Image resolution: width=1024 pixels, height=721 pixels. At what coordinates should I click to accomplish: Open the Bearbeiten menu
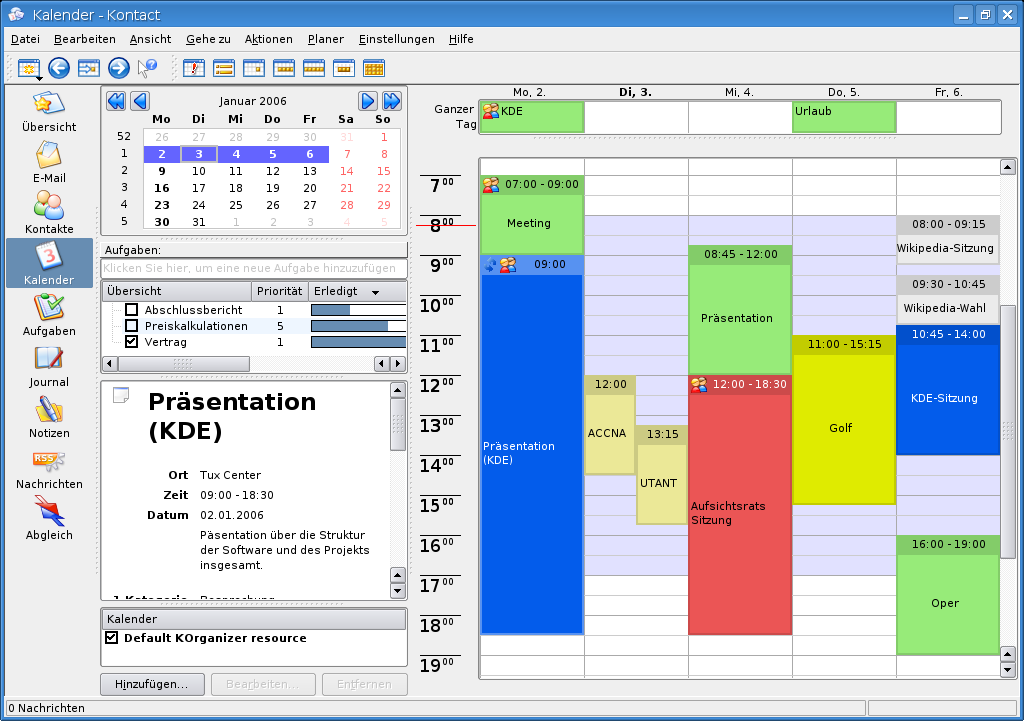click(x=85, y=39)
